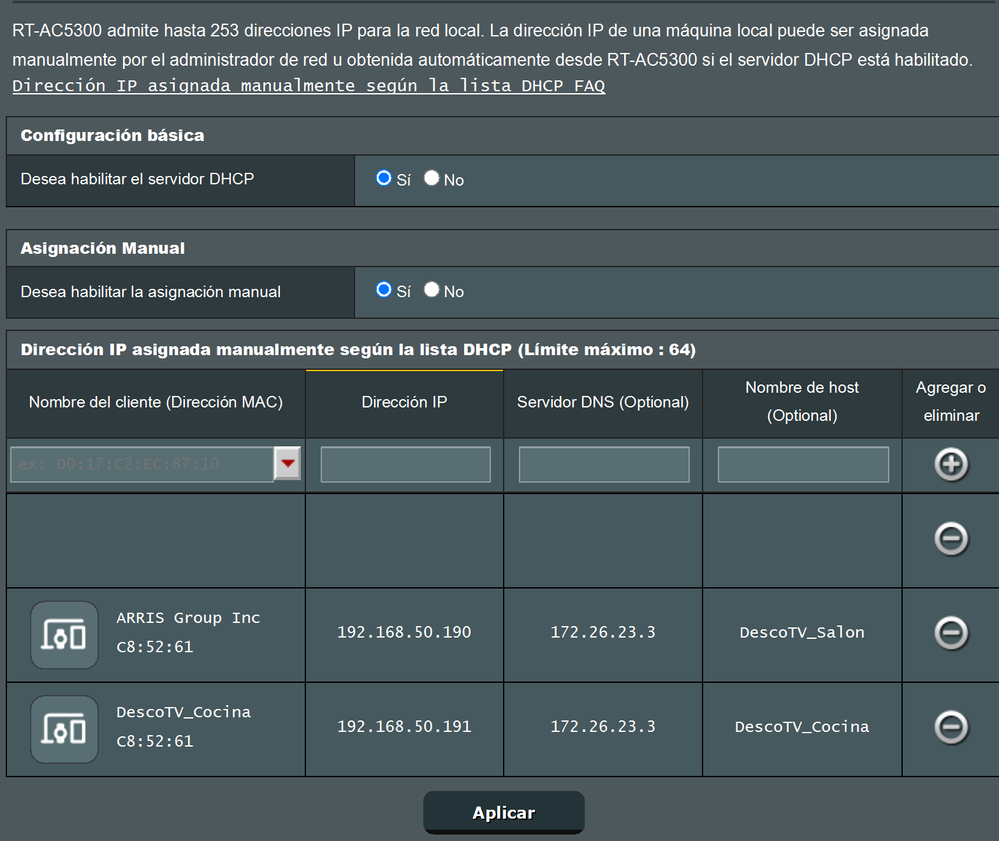
Task: Click the add icon next to empty host fields
Action: [x=949, y=464]
